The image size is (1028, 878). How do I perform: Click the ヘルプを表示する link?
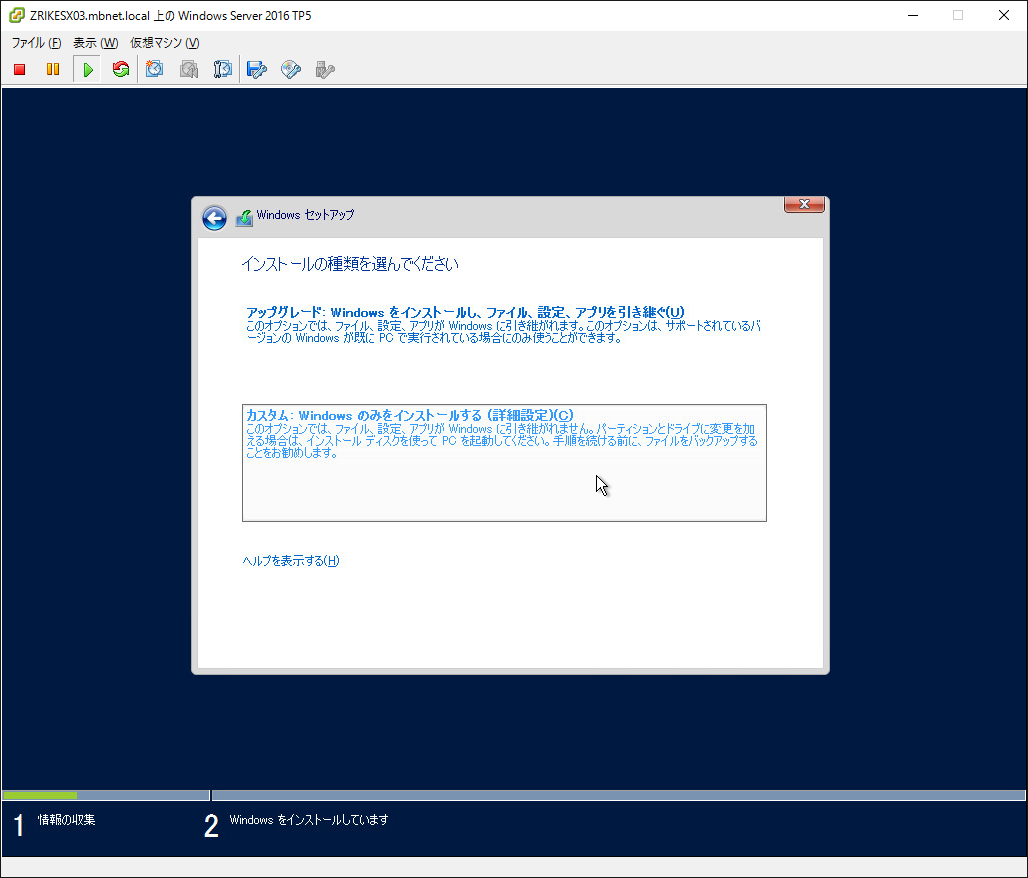(291, 561)
